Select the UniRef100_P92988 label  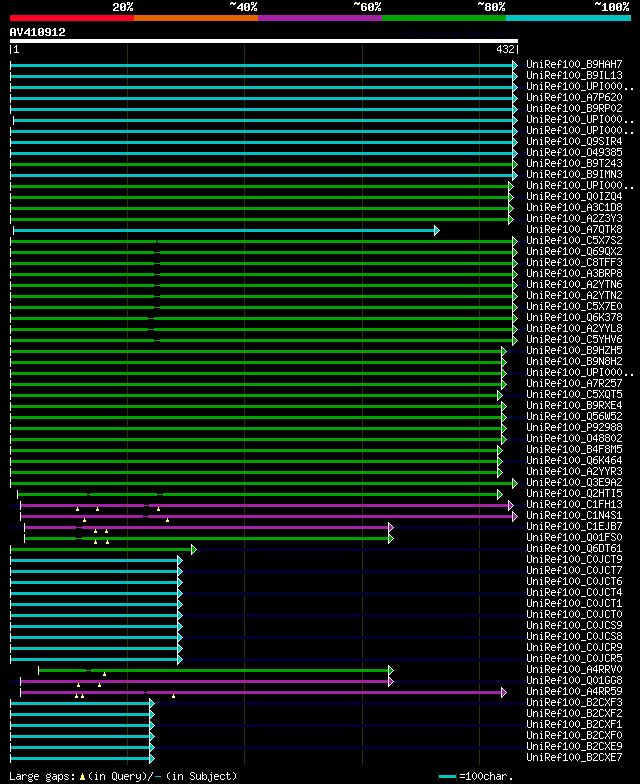pyautogui.click(x=574, y=428)
